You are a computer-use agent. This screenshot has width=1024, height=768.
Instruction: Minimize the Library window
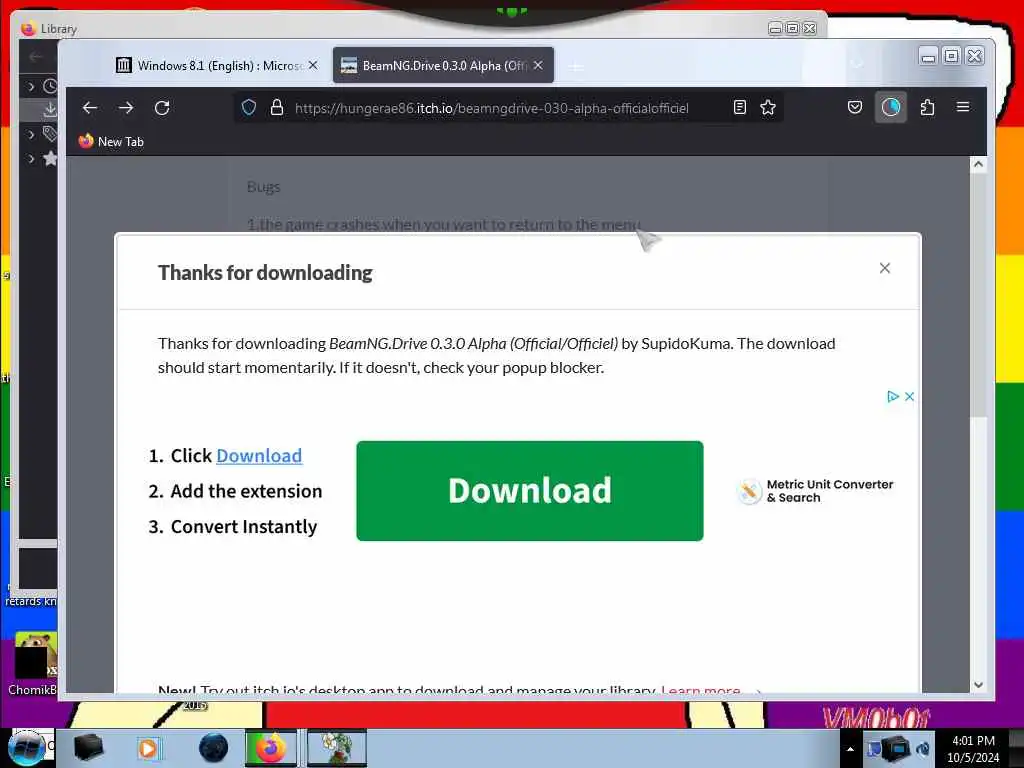tap(775, 28)
